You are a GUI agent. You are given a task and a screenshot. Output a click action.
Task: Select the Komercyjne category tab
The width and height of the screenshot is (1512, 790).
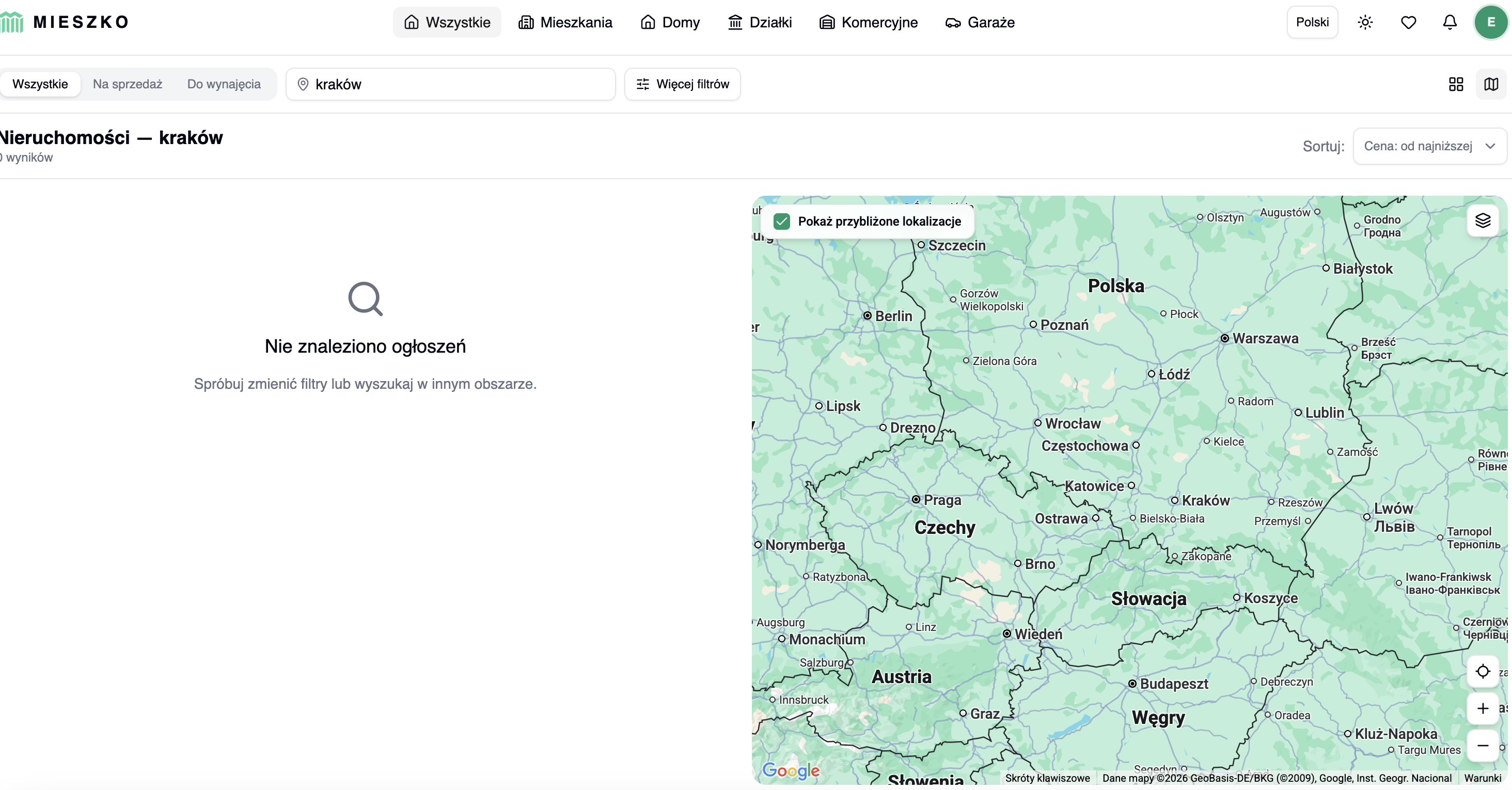click(869, 22)
